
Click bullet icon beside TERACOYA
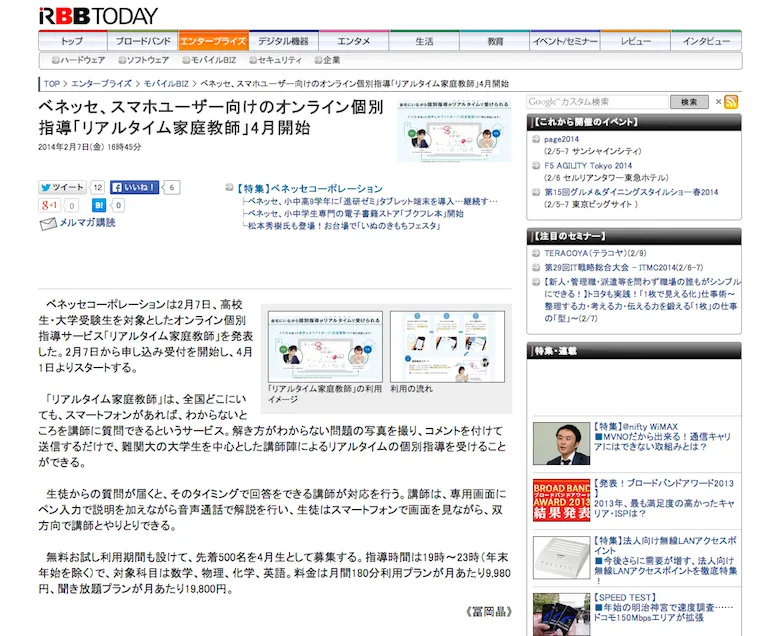click(x=536, y=253)
